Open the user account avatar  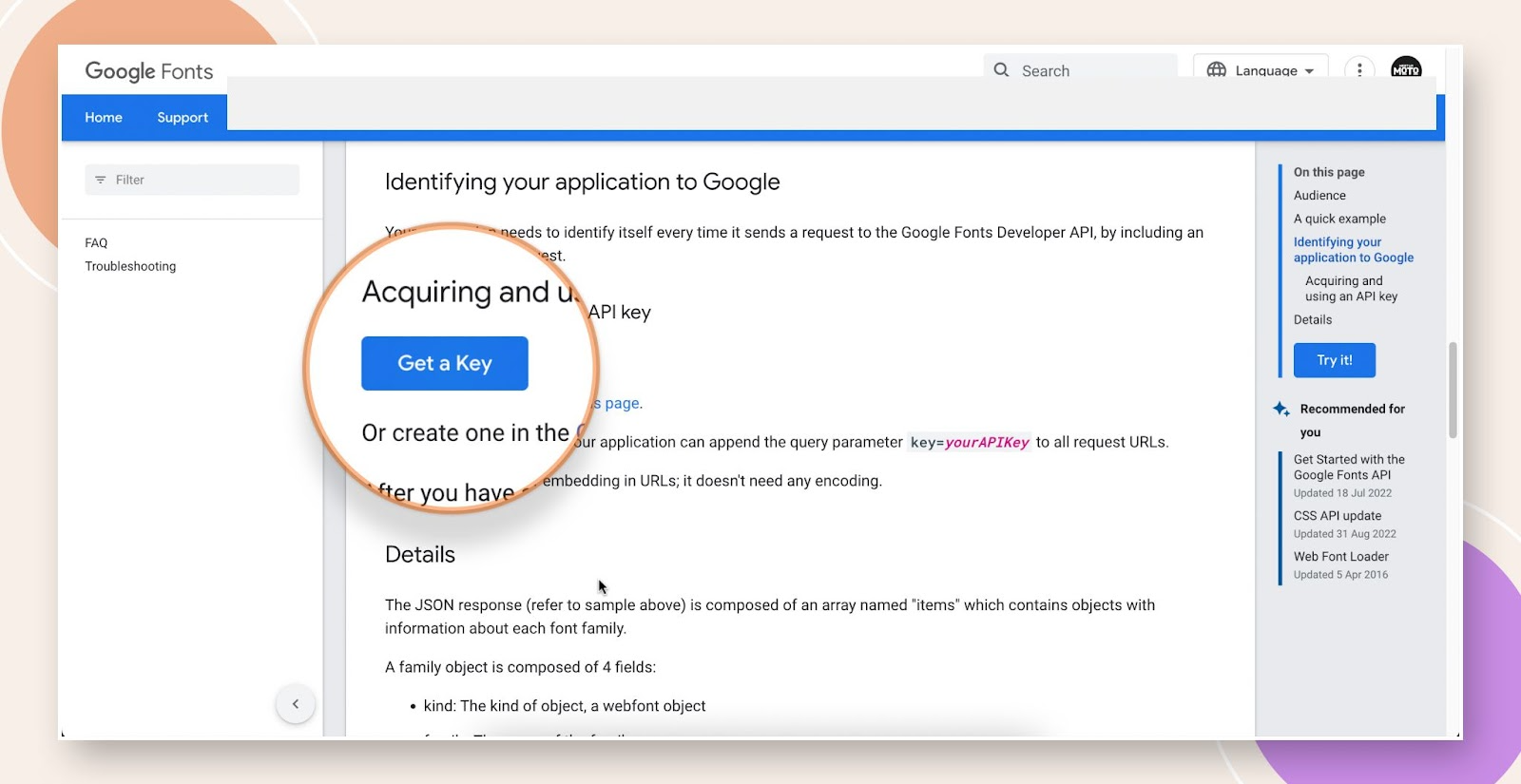[1405, 69]
